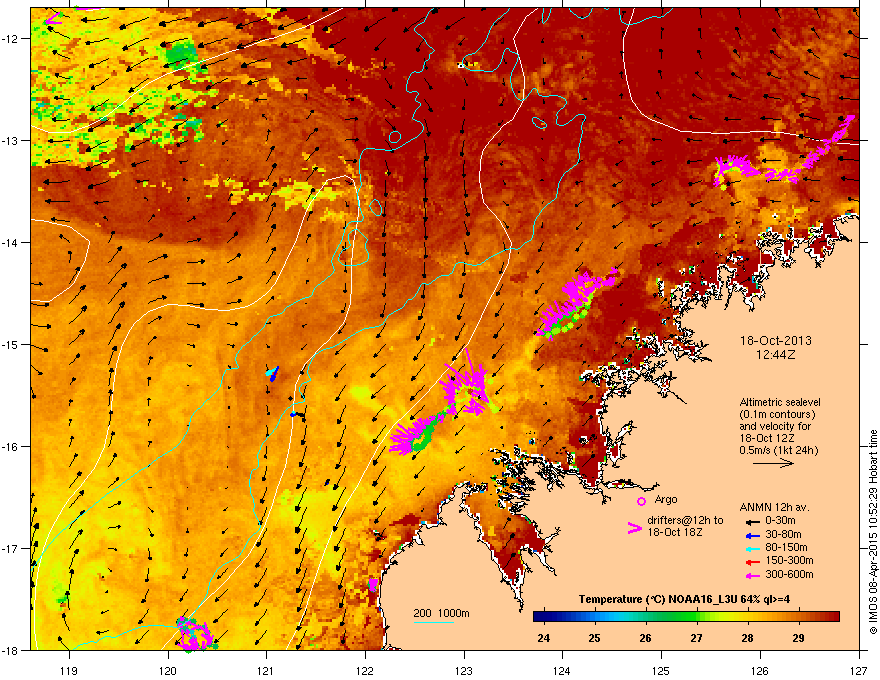This screenshot has height=680, width=880.
Task: Click the '30-80m' depth label
Action: pos(783,534)
